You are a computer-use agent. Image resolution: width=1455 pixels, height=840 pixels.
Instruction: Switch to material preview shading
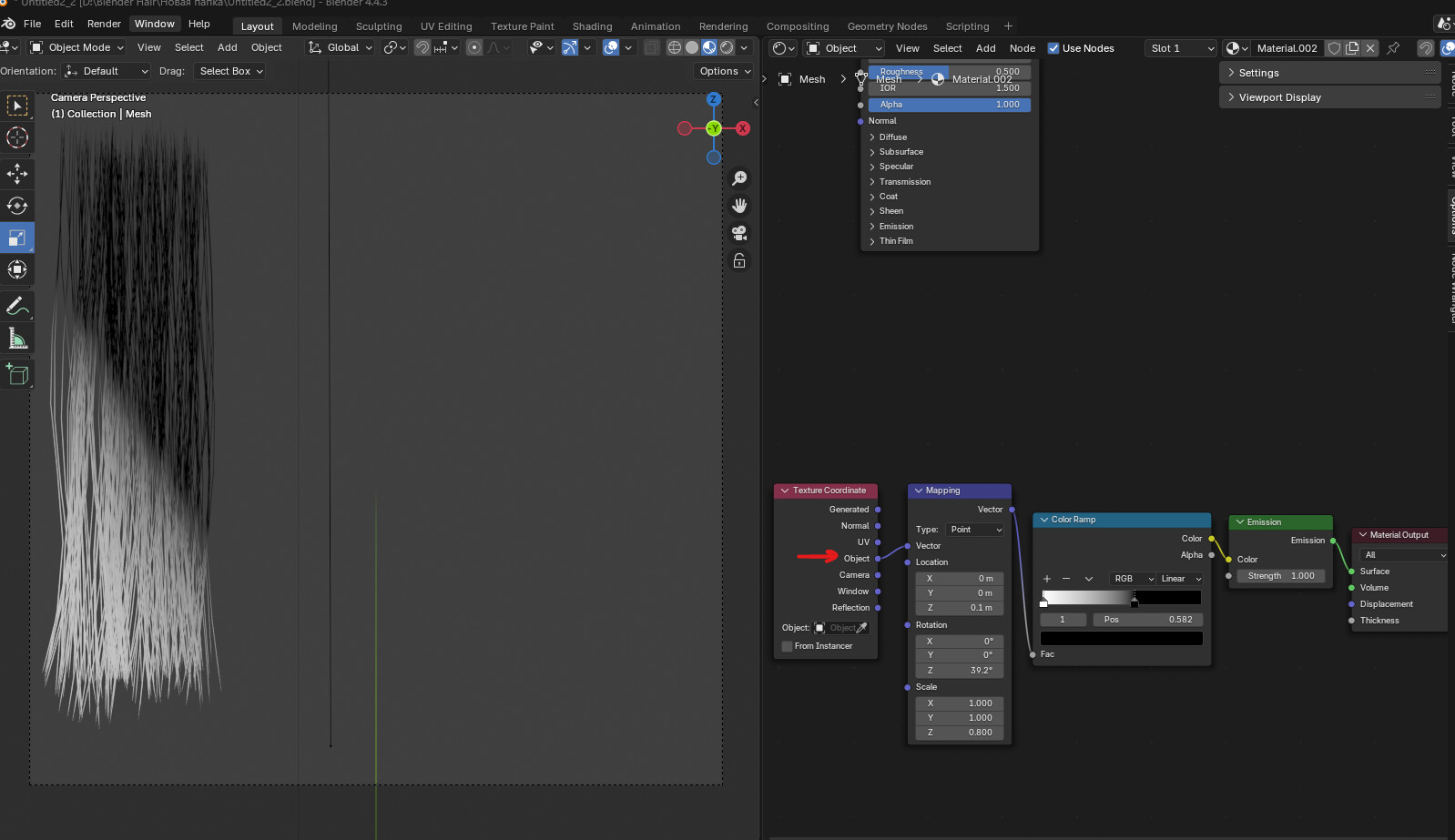pyautogui.click(x=709, y=47)
